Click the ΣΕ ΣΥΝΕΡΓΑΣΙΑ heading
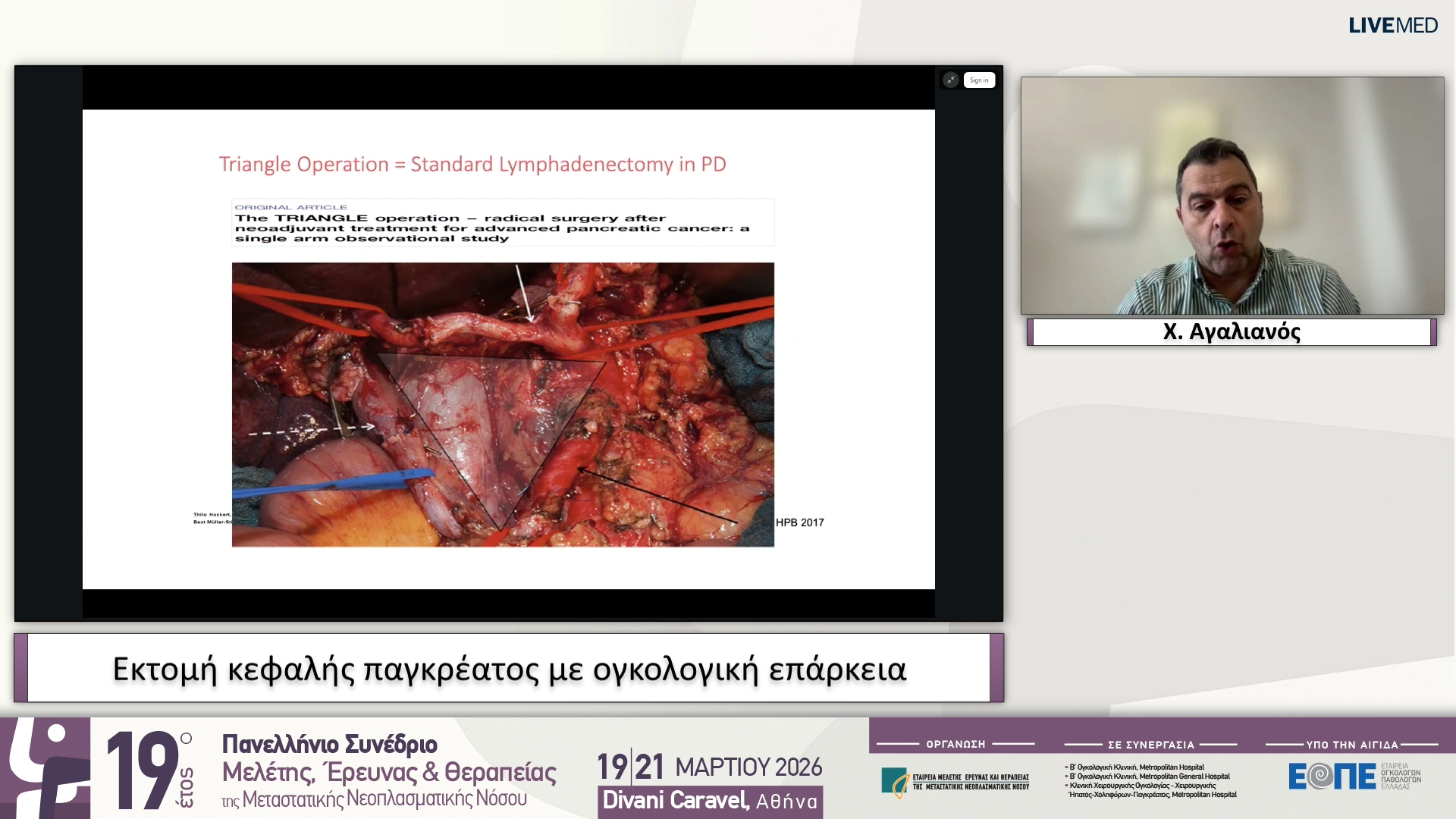Image resolution: width=1456 pixels, height=819 pixels. (x=1150, y=745)
